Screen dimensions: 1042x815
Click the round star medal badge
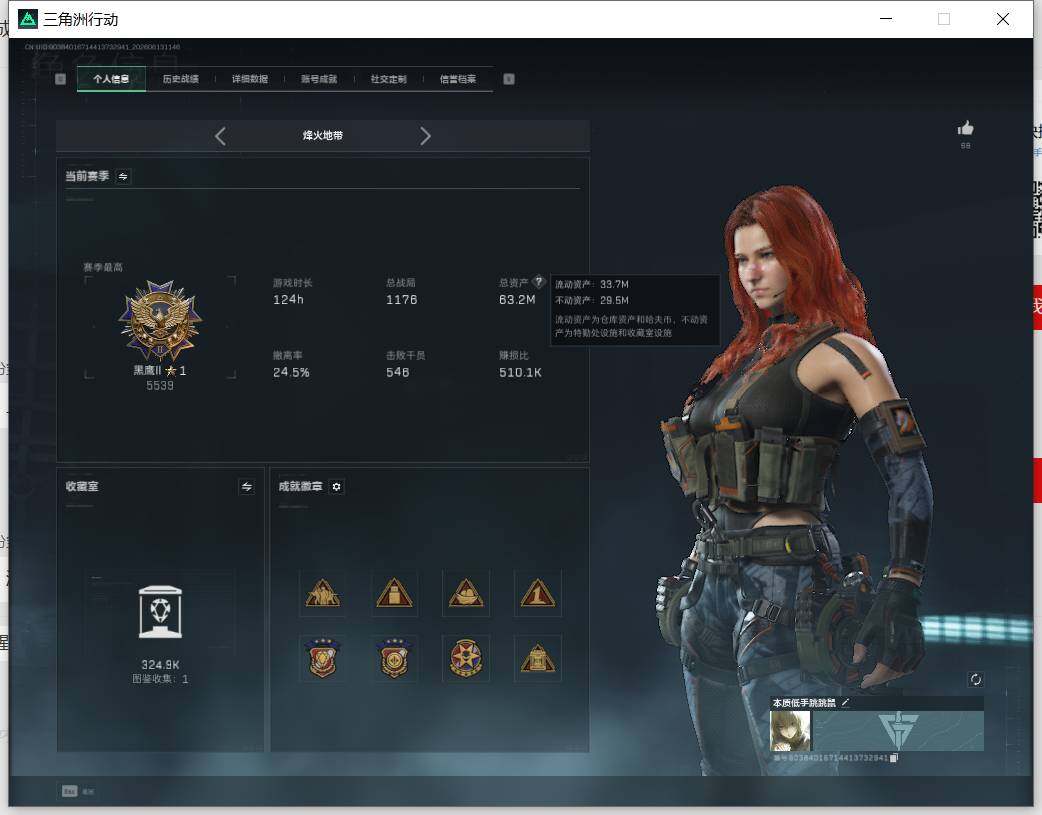466,658
